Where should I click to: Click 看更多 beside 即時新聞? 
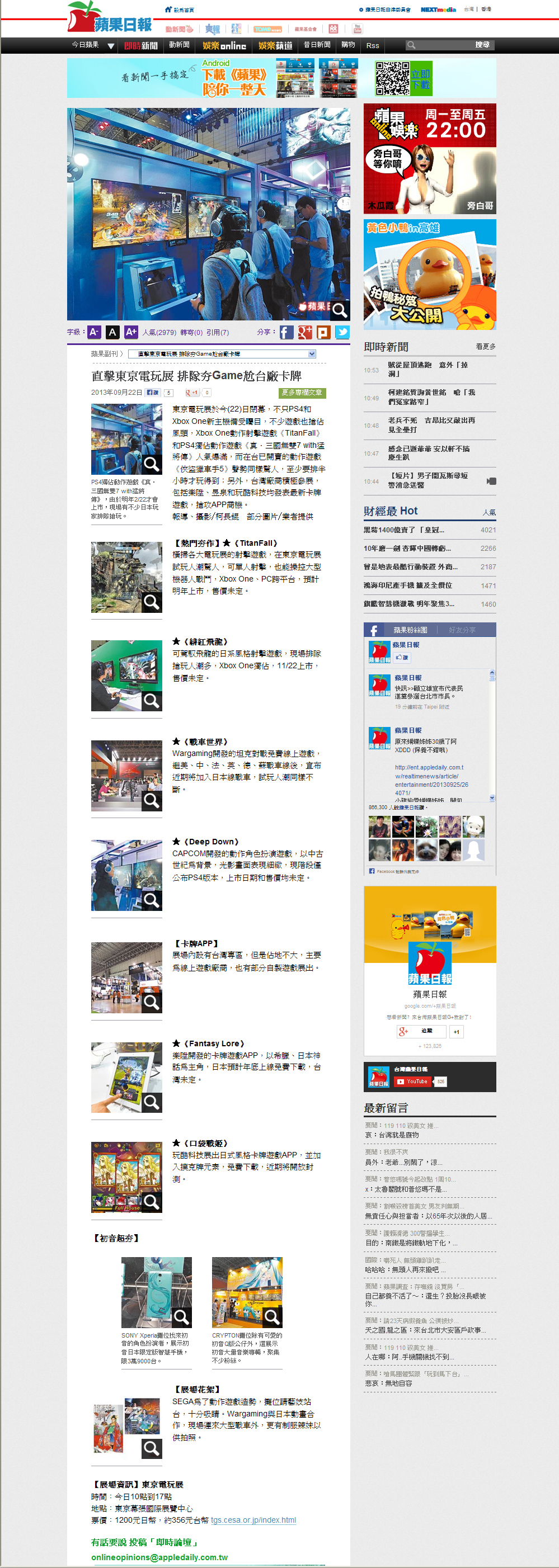click(485, 346)
